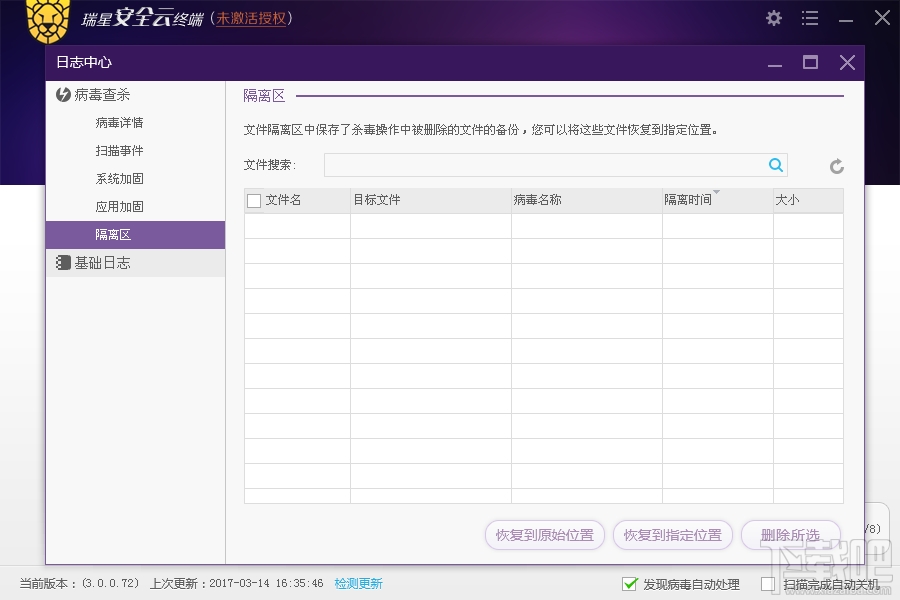Click the 恢复到原始位置 button
Viewport: 900px width, 600px height.
pos(544,535)
